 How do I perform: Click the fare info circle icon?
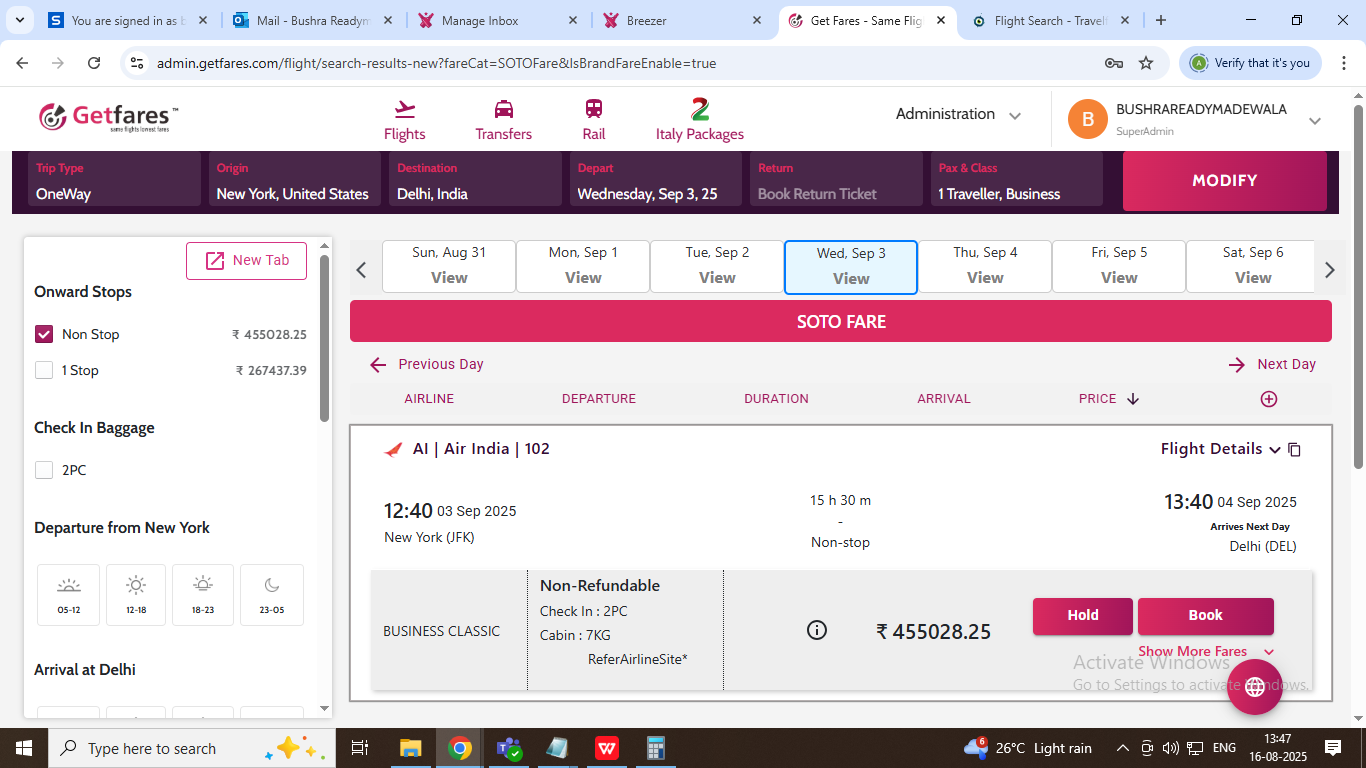pos(817,630)
